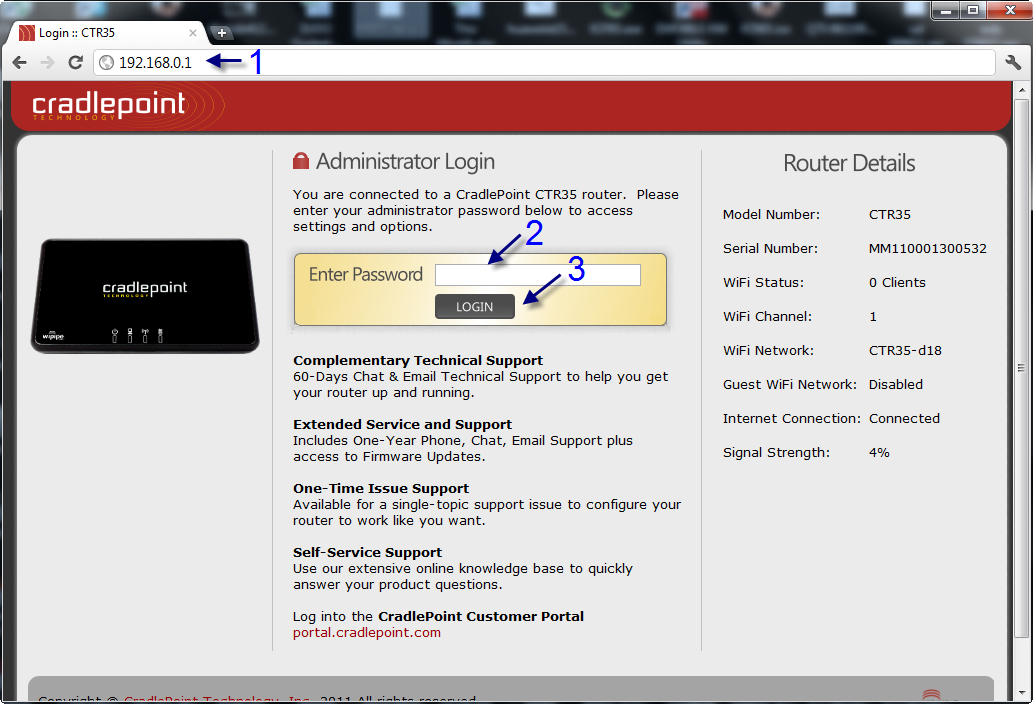
Task: Click the Enter Password field
Action: [538, 275]
